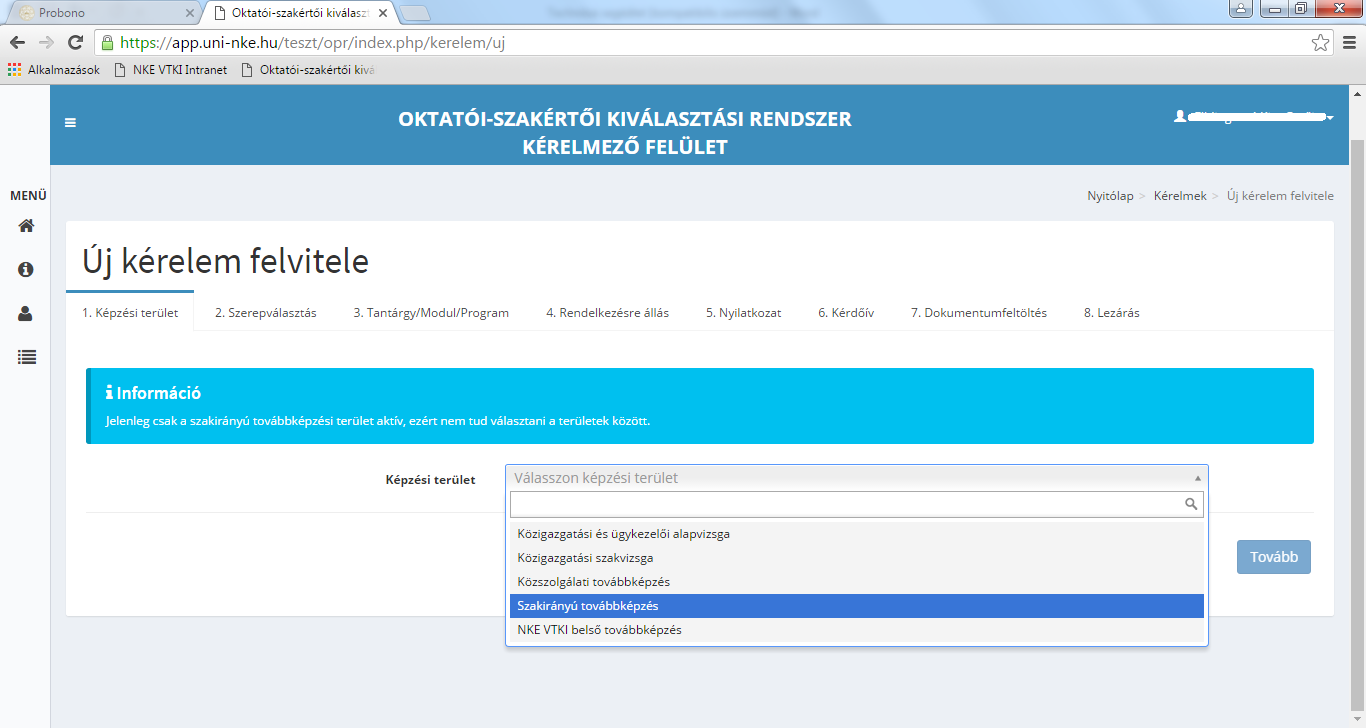Choose Közigazgatási és ügykezelői alapvizsga option
The image size is (1366, 728).
click(x=857, y=534)
